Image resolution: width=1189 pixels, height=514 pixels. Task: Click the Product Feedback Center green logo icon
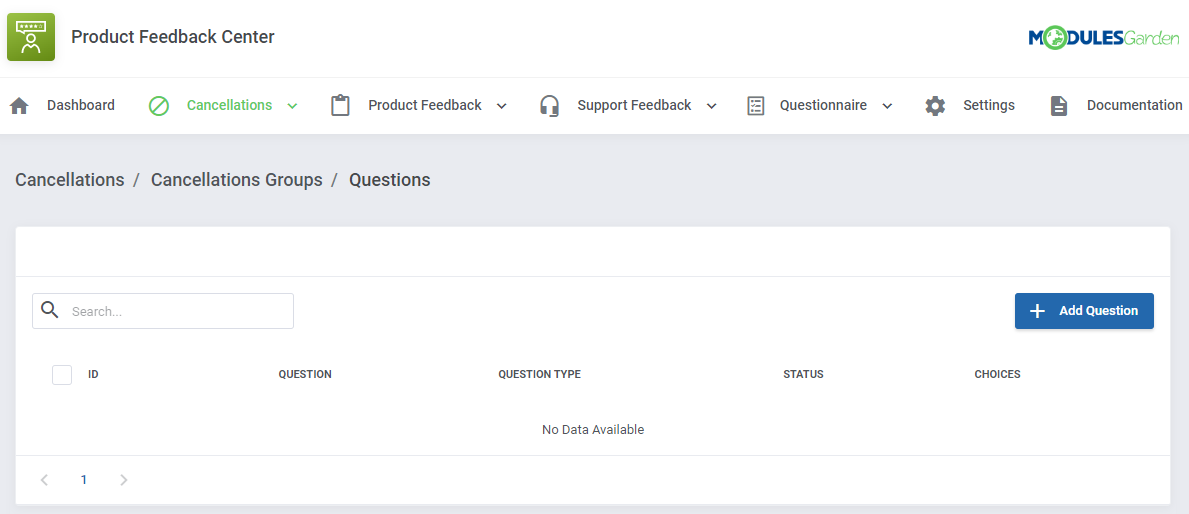tap(31, 36)
